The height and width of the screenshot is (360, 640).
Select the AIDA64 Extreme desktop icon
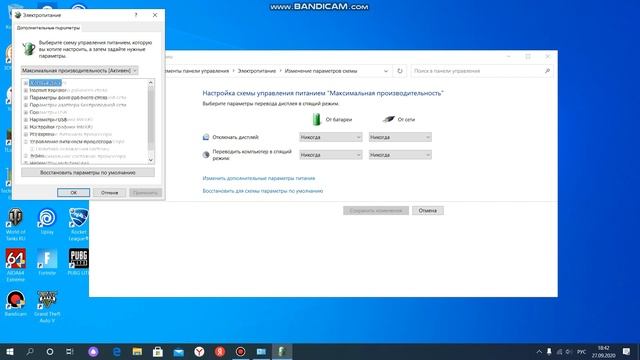[x=16, y=265]
